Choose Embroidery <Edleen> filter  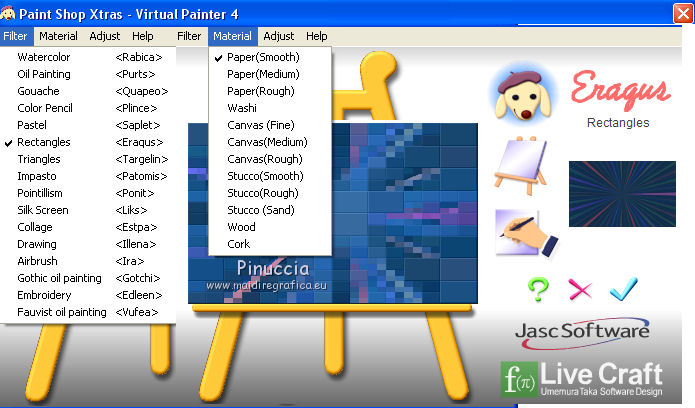[x=88, y=295]
